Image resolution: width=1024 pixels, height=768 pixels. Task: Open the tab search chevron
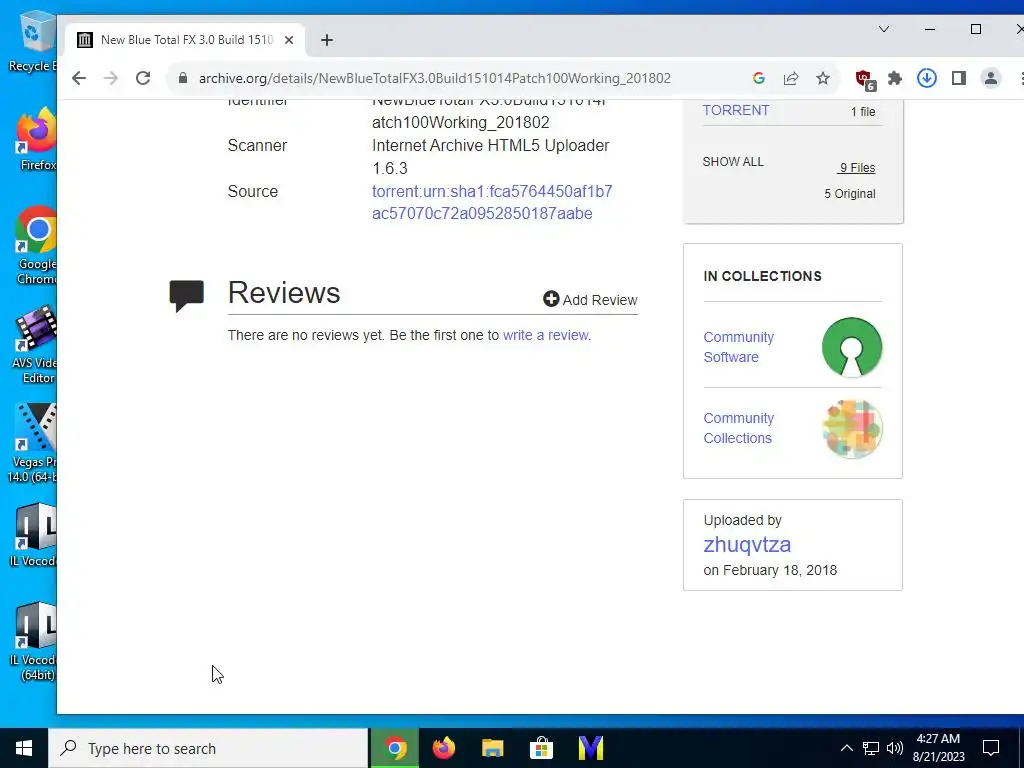click(x=884, y=29)
